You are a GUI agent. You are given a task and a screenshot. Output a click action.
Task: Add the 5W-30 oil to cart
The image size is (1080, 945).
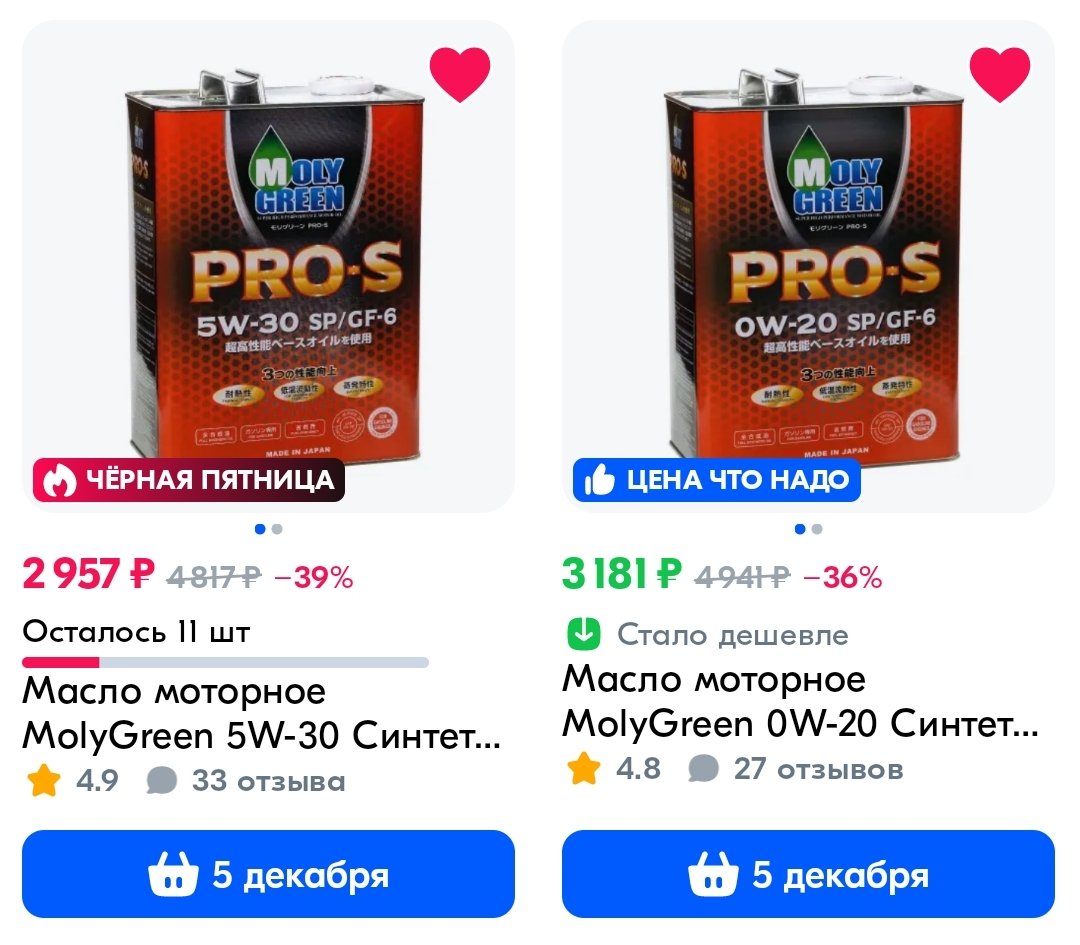click(268, 874)
